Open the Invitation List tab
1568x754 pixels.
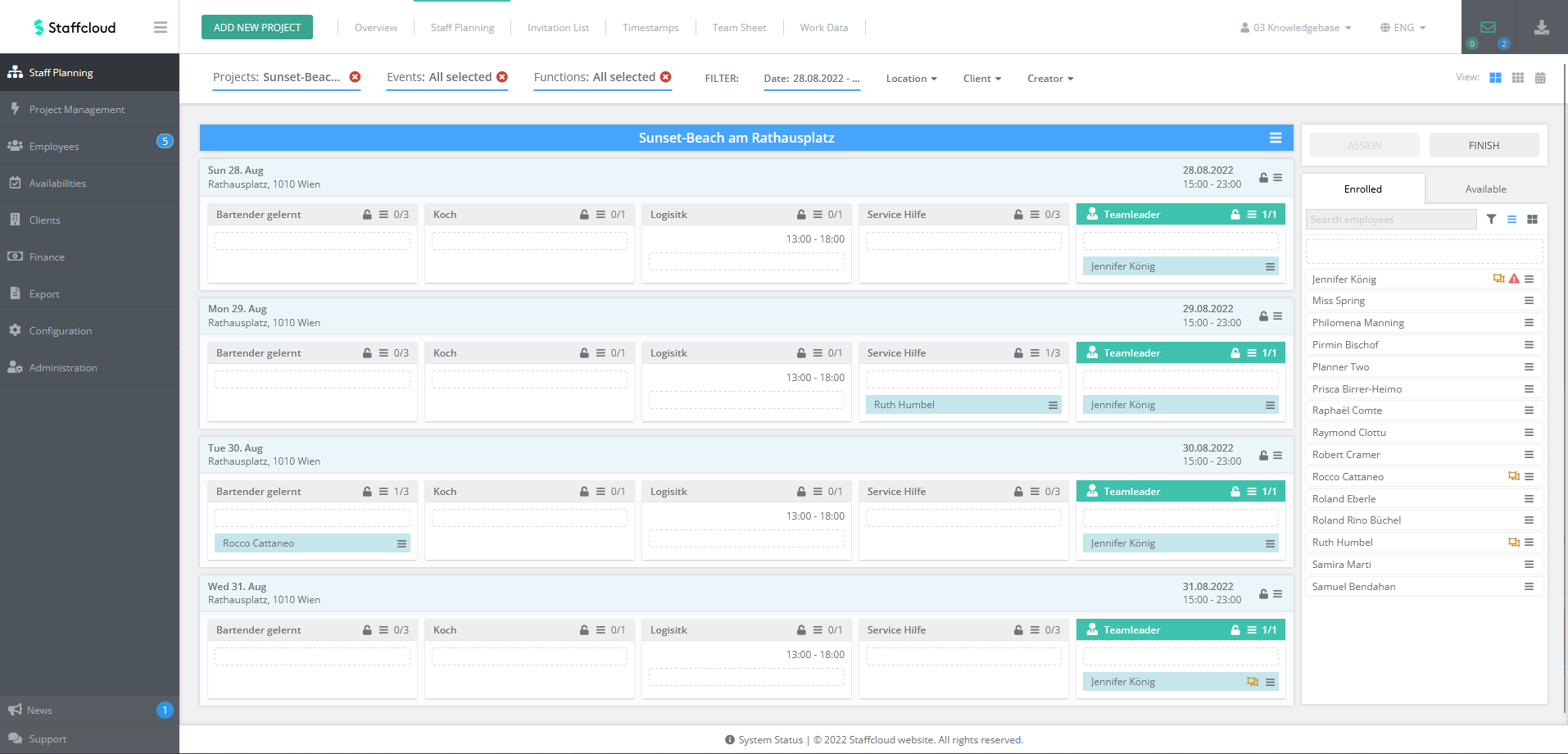(558, 27)
